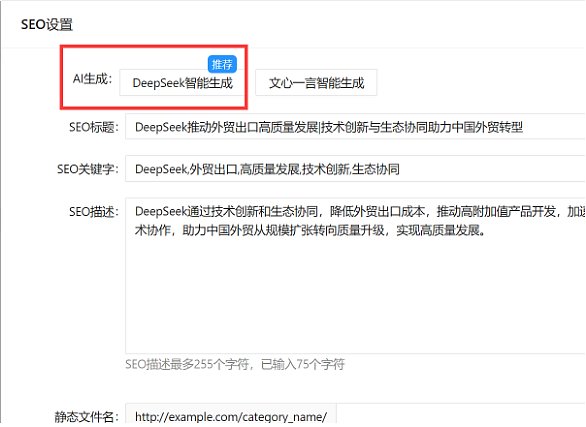The image size is (586, 427).
Task: Click the word 技术创新 in the keywords field
Action: [x=325, y=169]
